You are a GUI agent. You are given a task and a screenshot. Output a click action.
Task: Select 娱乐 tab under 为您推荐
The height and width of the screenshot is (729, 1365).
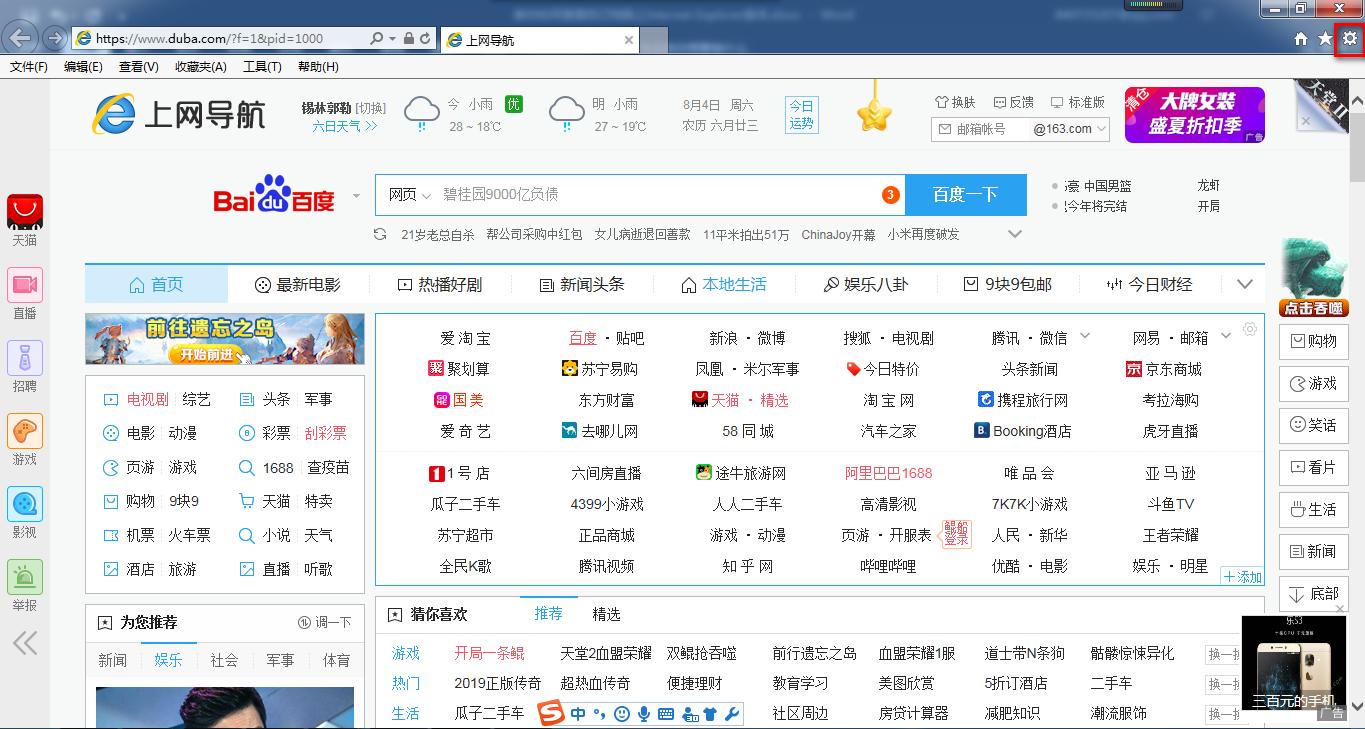[x=168, y=660]
